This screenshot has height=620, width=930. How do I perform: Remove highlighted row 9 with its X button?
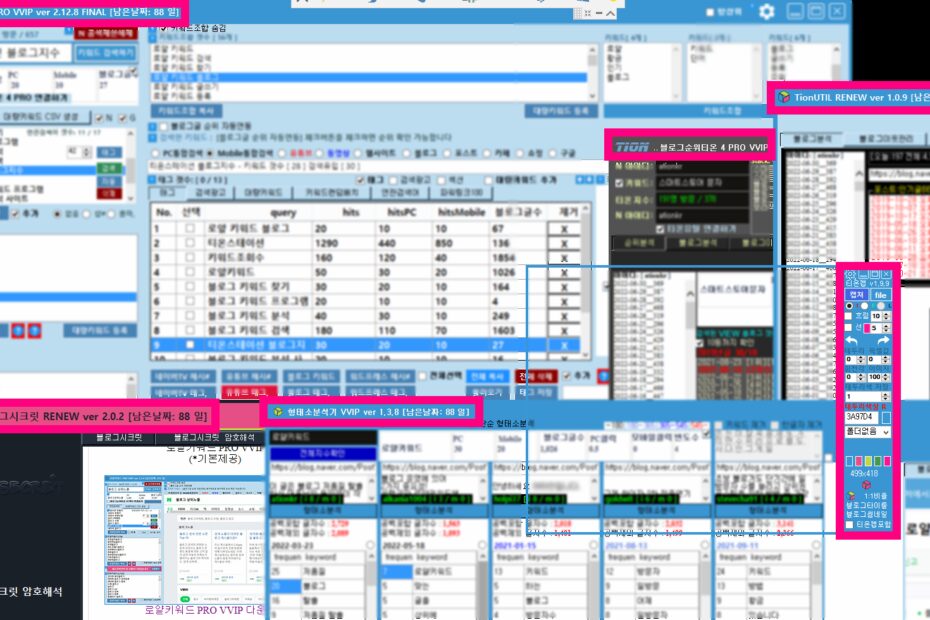click(564, 345)
